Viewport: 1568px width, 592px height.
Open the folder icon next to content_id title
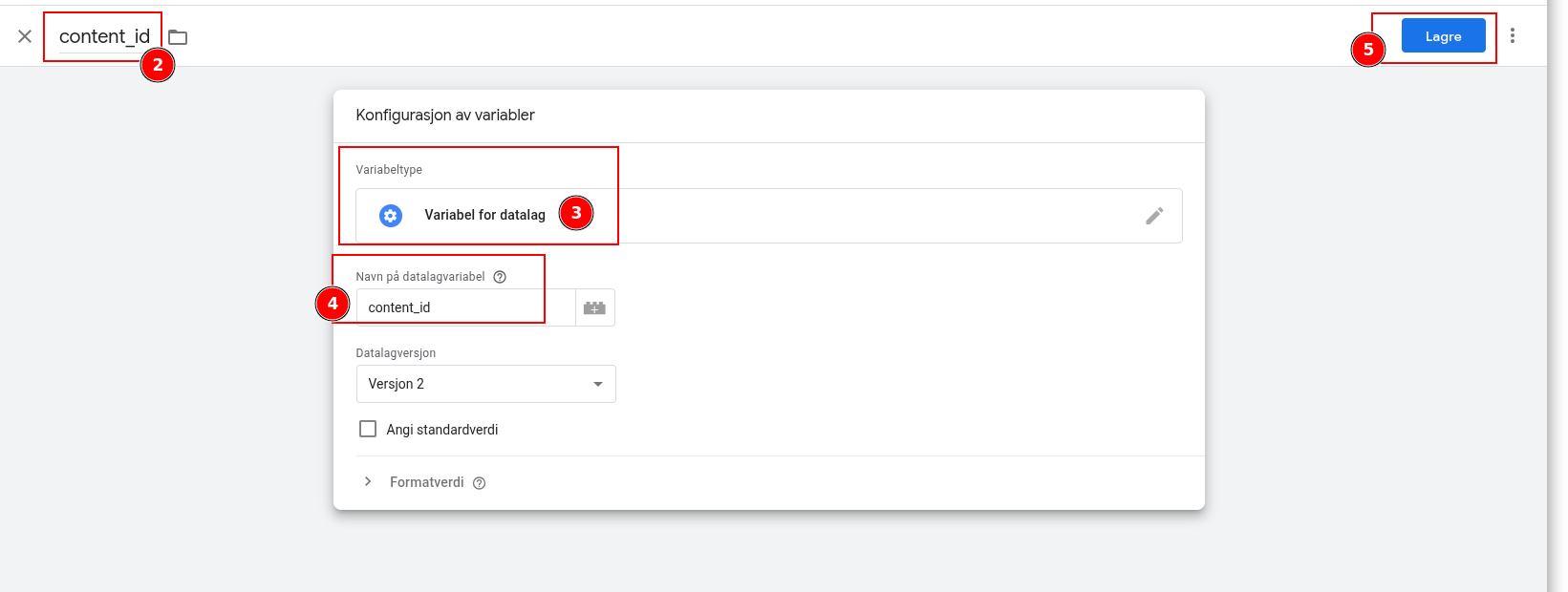(x=178, y=37)
